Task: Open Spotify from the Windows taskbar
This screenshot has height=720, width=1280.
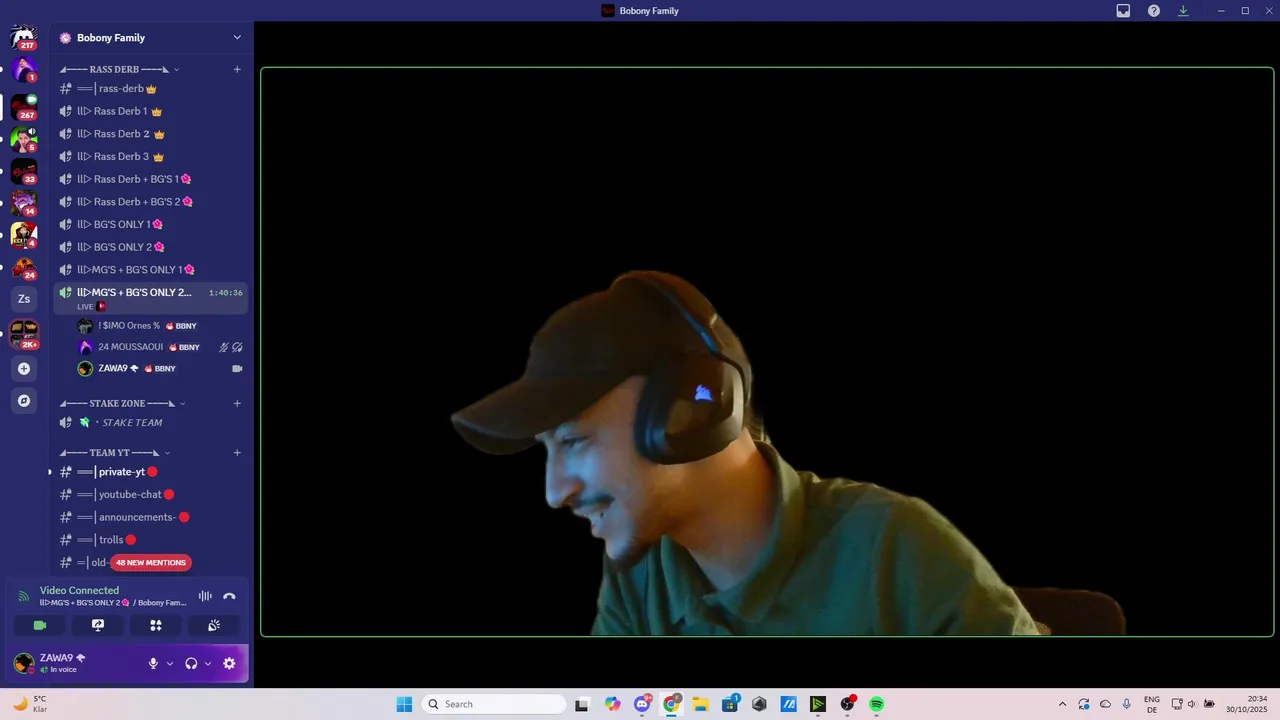Action: click(x=876, y=704)
